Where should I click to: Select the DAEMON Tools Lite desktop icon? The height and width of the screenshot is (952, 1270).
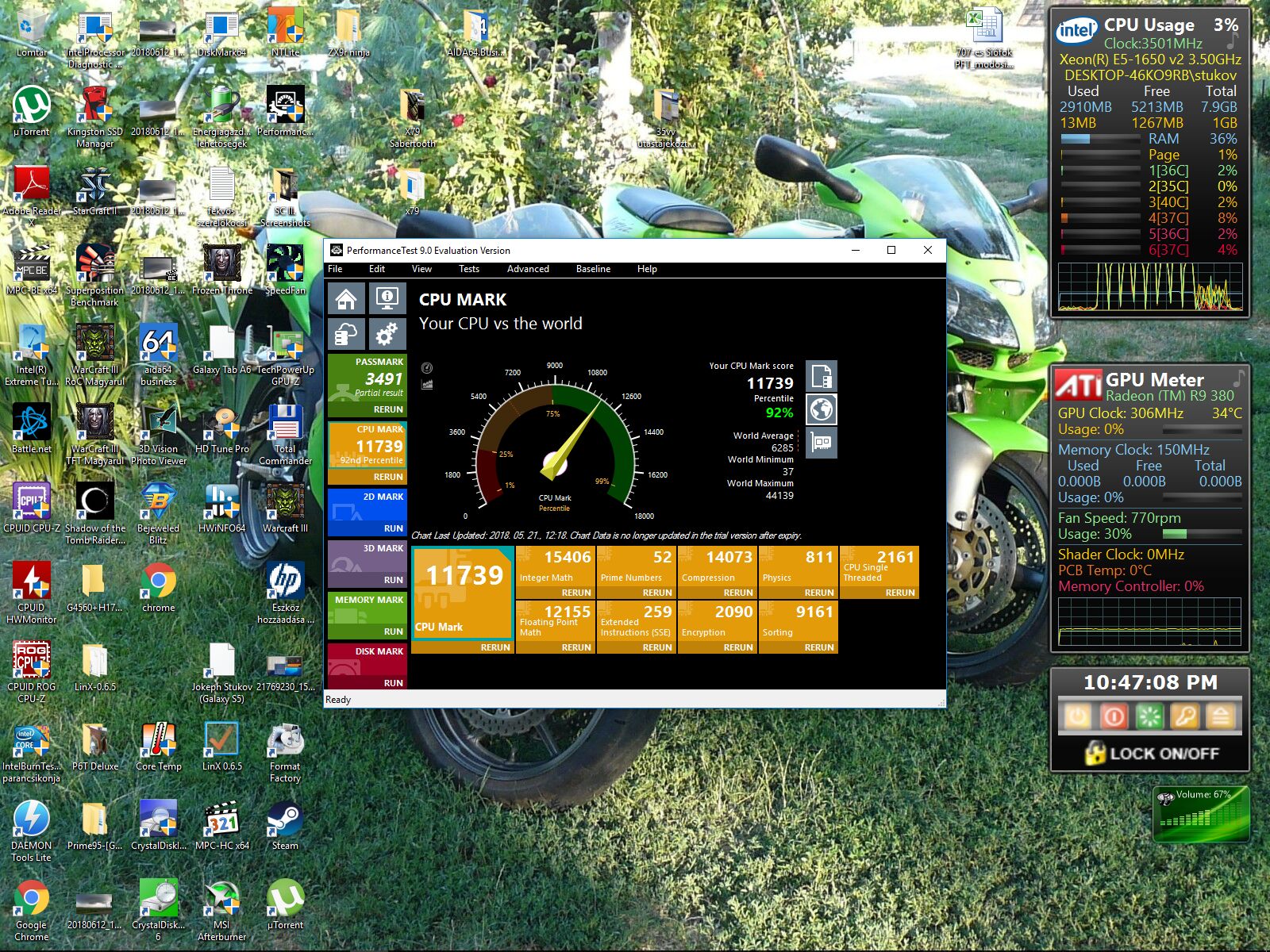point(32,830)
